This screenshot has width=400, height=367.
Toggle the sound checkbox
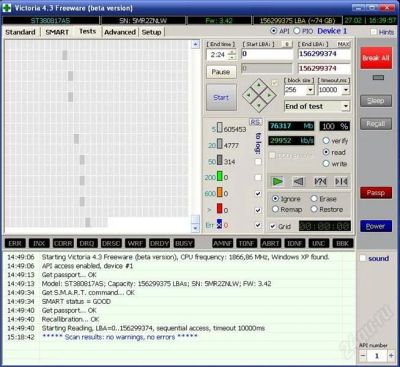tap(363, 258)
